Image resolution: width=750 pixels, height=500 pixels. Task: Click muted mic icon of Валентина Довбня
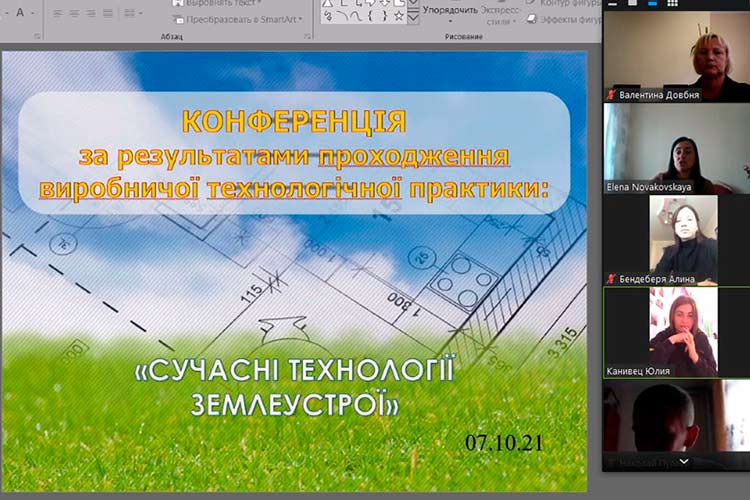tap(611, 95)
